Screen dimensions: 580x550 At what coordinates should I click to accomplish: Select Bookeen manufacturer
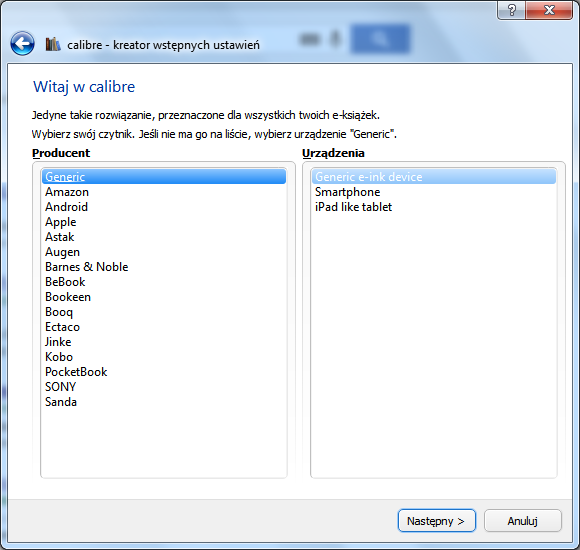tap(164, 297)
